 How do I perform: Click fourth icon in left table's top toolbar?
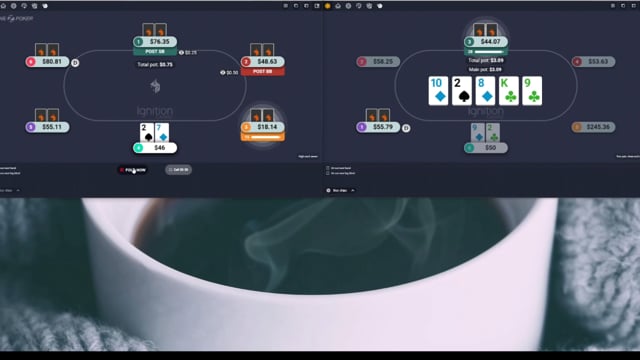click(x=34, y=6)
